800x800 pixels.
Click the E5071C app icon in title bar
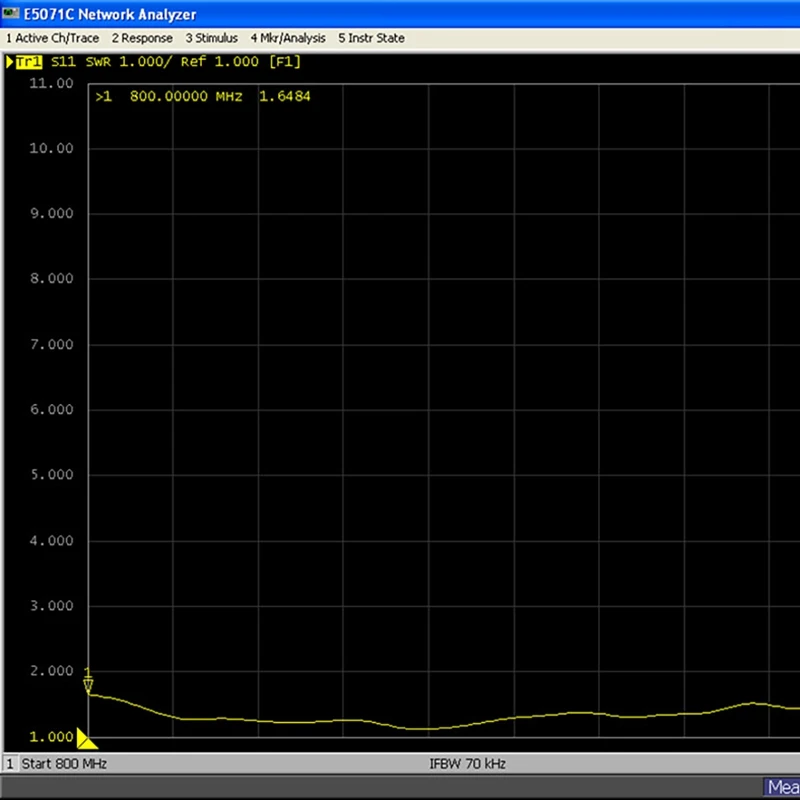12,14
